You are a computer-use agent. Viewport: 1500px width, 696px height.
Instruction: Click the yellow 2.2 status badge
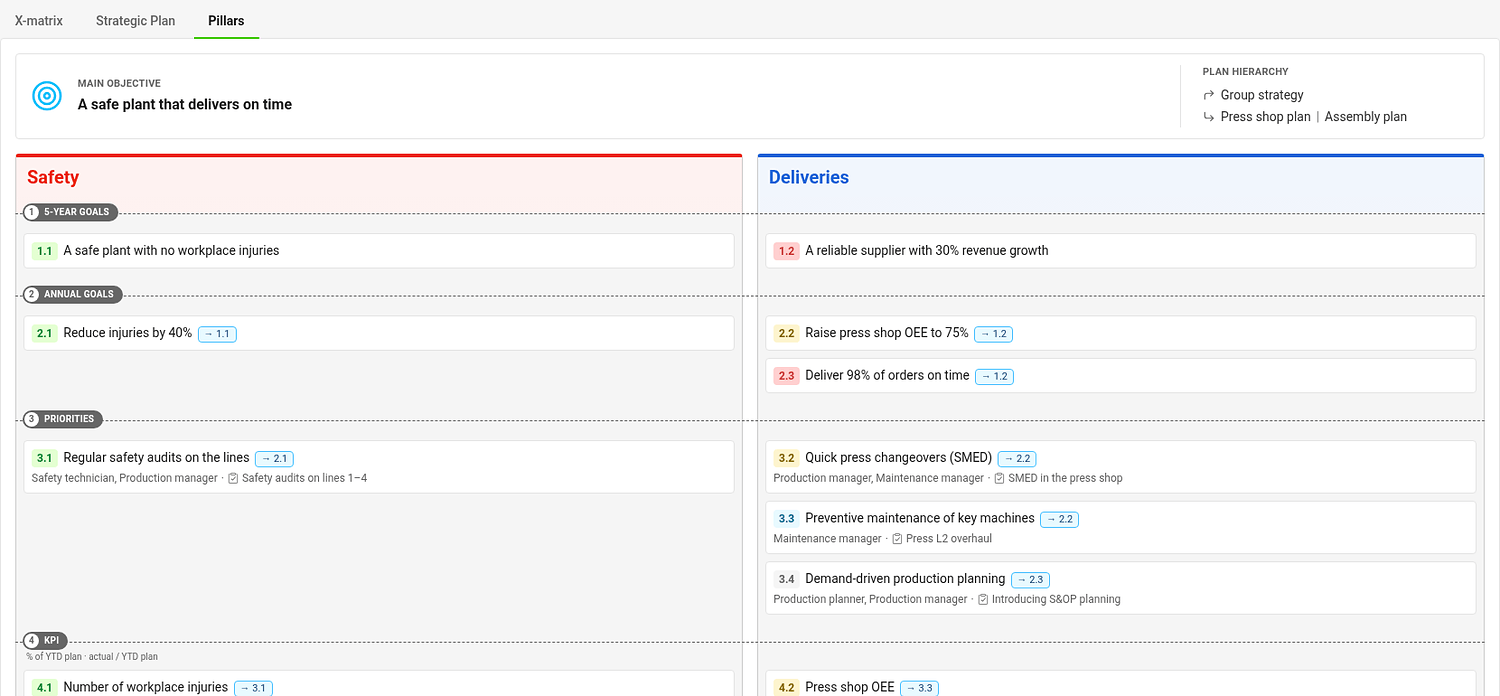click(787, 333)
